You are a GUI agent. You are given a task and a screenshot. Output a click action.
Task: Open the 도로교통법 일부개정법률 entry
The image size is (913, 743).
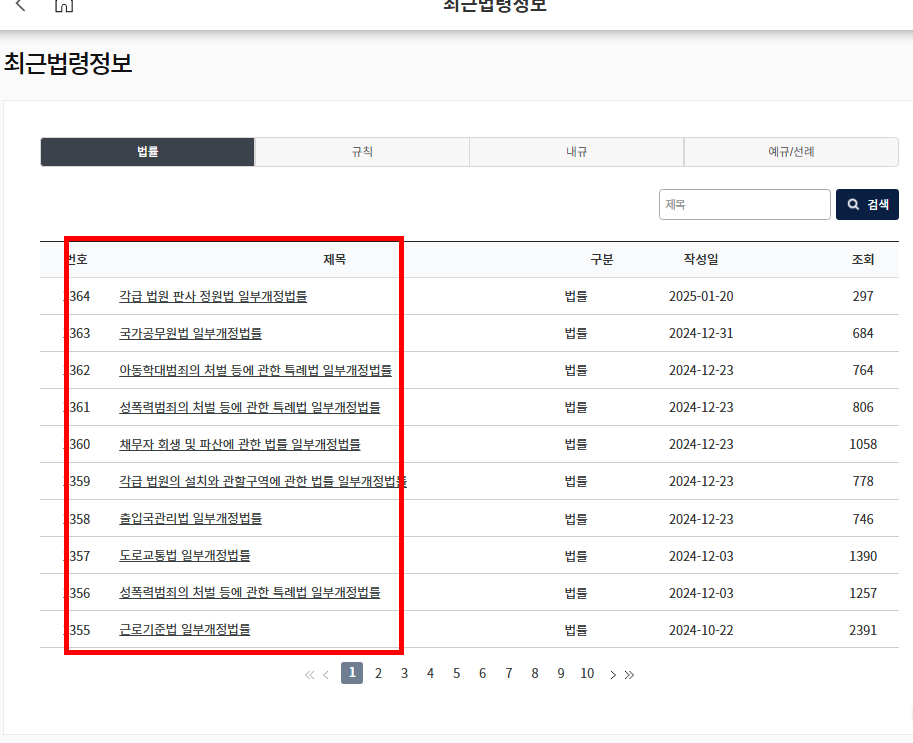183,556
